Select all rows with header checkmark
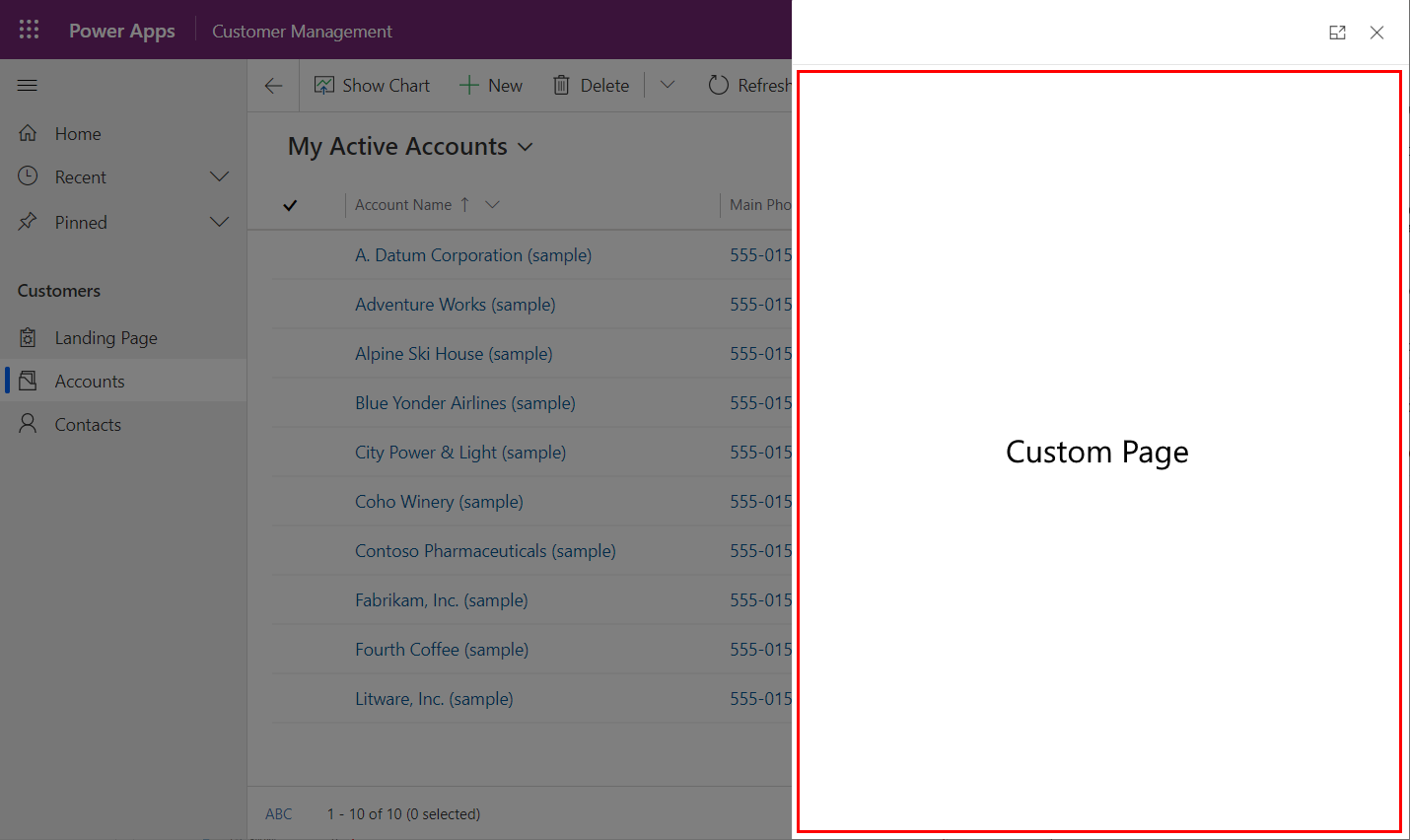 pos(290,205)
